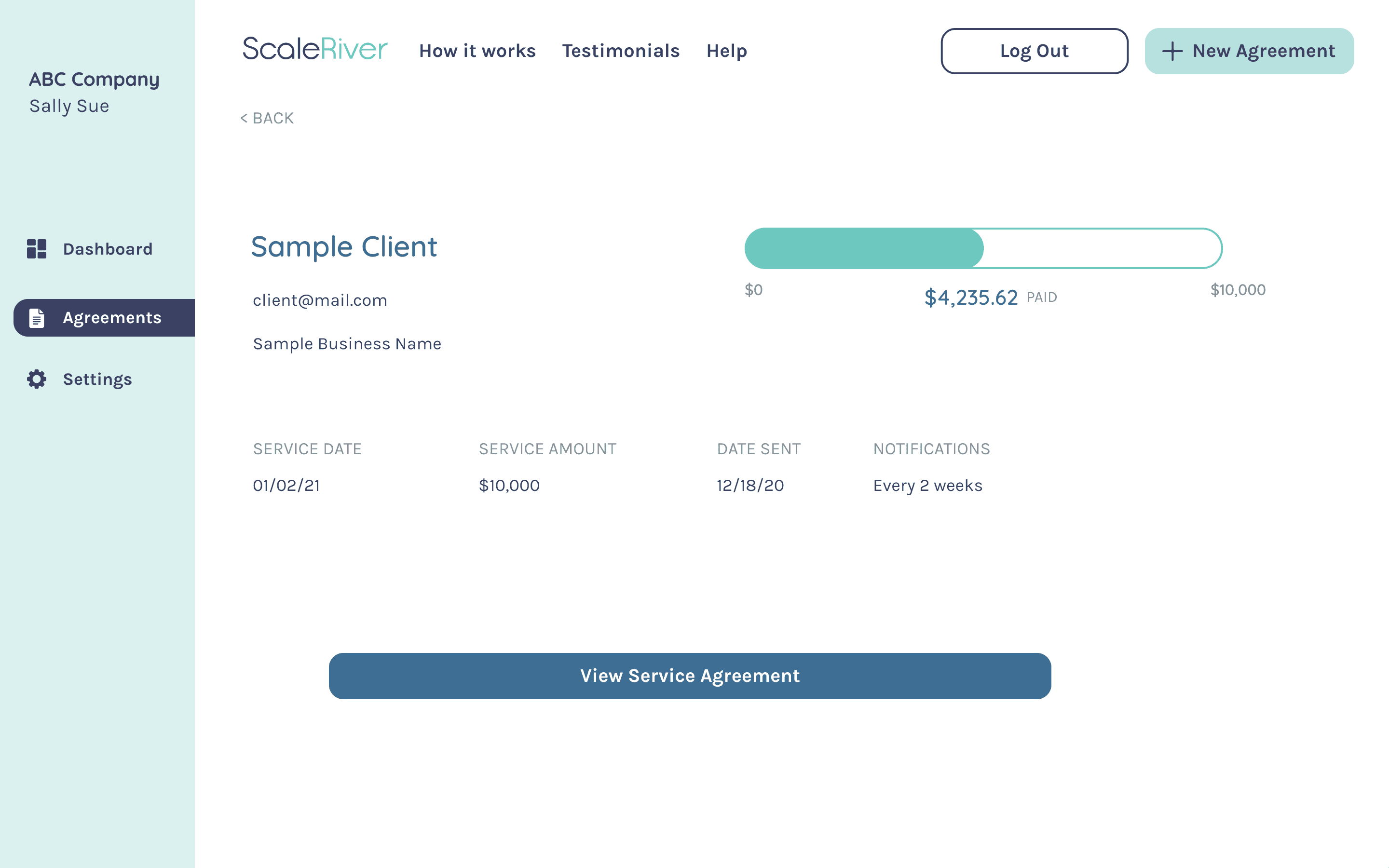1389x868 pixels.
Task: Click the Sample Client heading
Action: (x=344, y=247)
